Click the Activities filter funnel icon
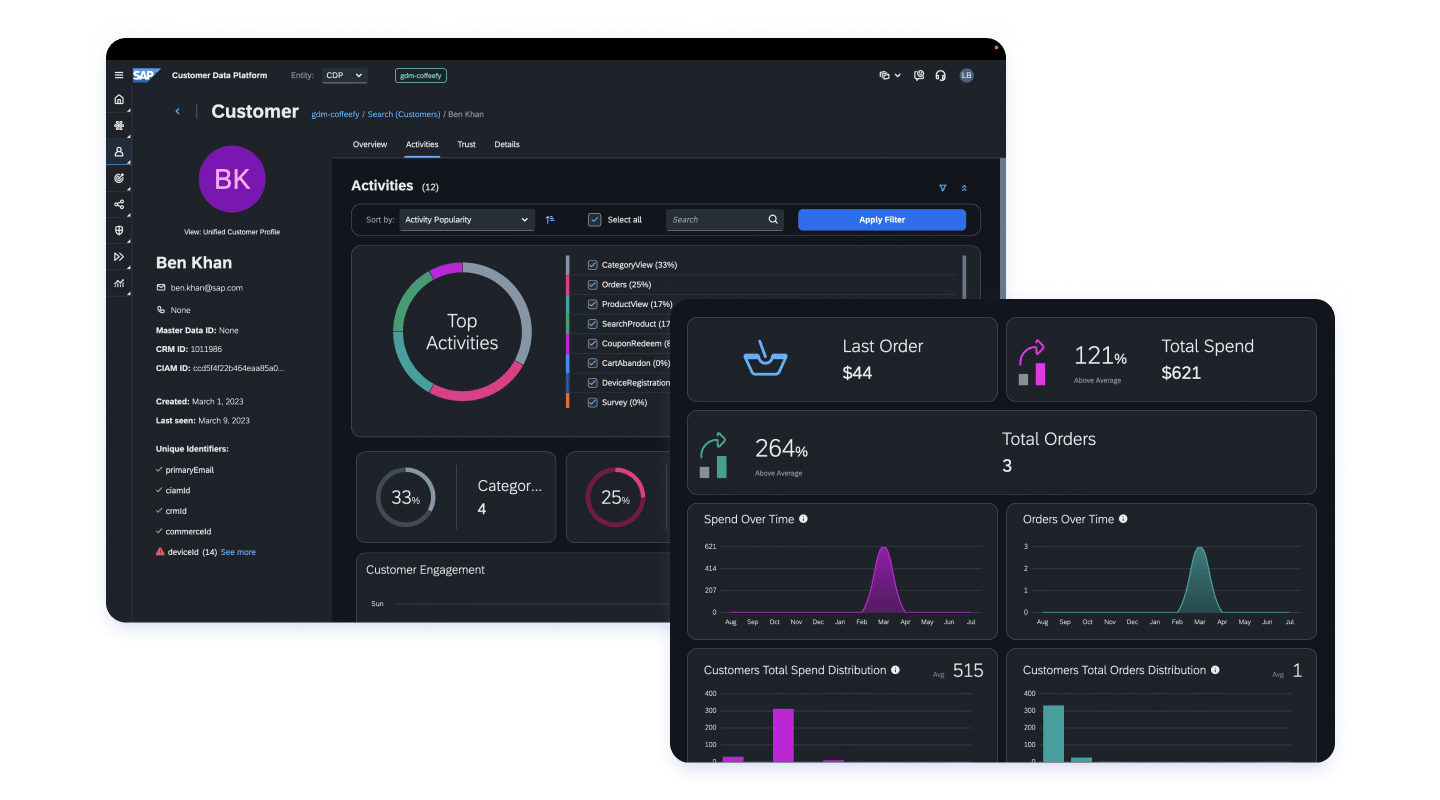Viewport: 1440px width, 800px height. point(942,187)
